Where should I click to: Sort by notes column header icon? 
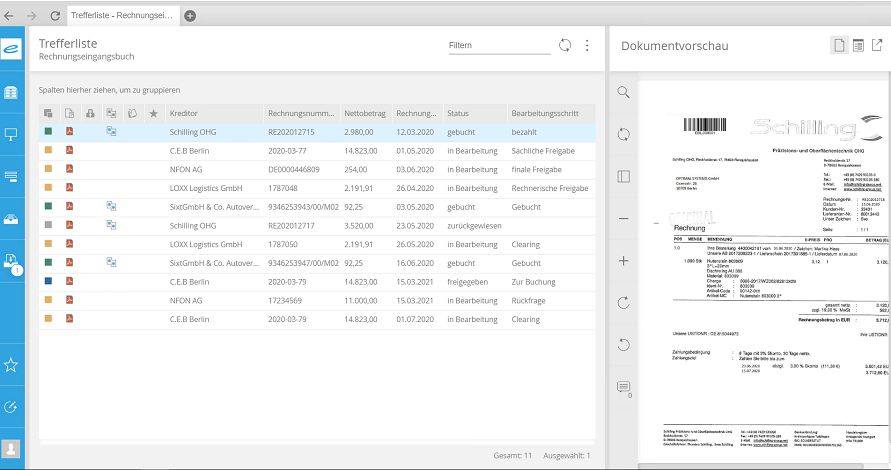[132, 114]
